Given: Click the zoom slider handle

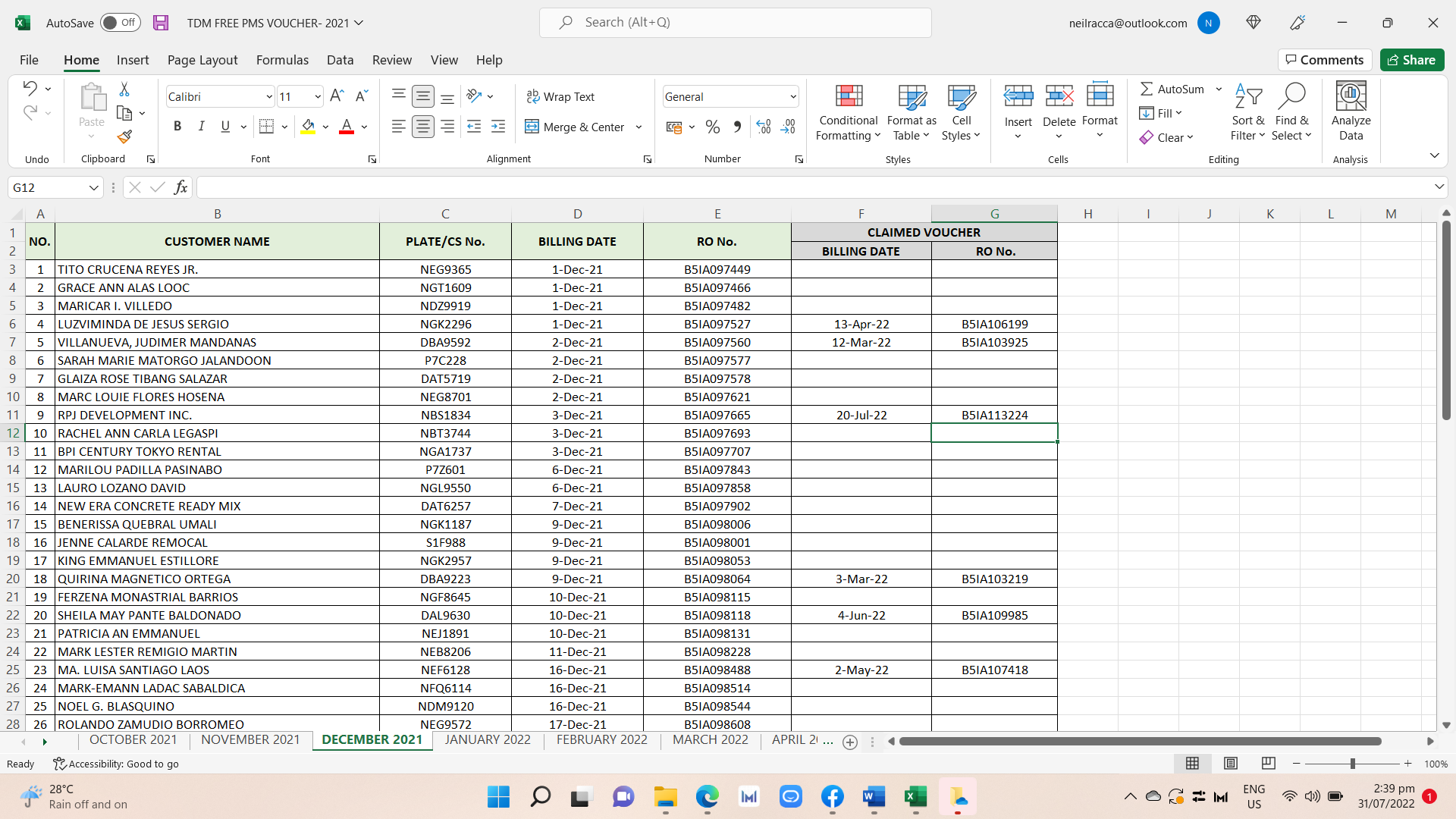Looking at the screenshot, I should click(x=1352, y=764).
